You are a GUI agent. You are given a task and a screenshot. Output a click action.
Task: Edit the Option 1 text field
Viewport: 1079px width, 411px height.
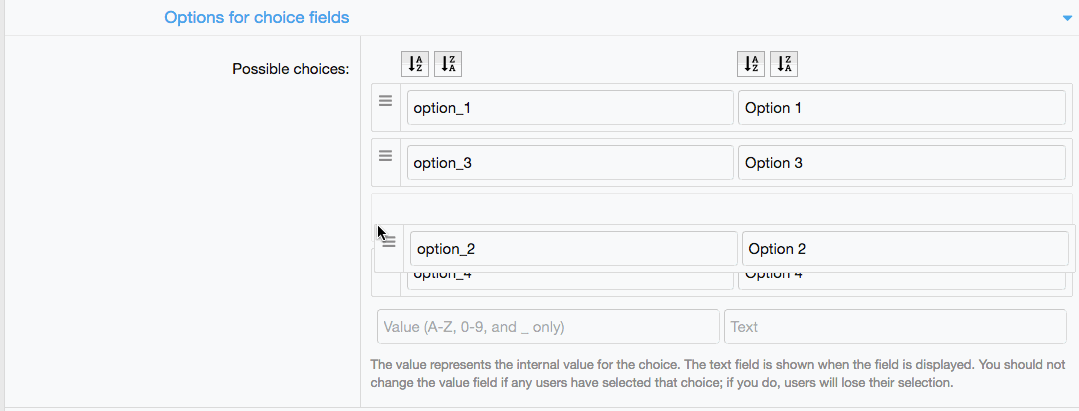[x=901, y=108]
